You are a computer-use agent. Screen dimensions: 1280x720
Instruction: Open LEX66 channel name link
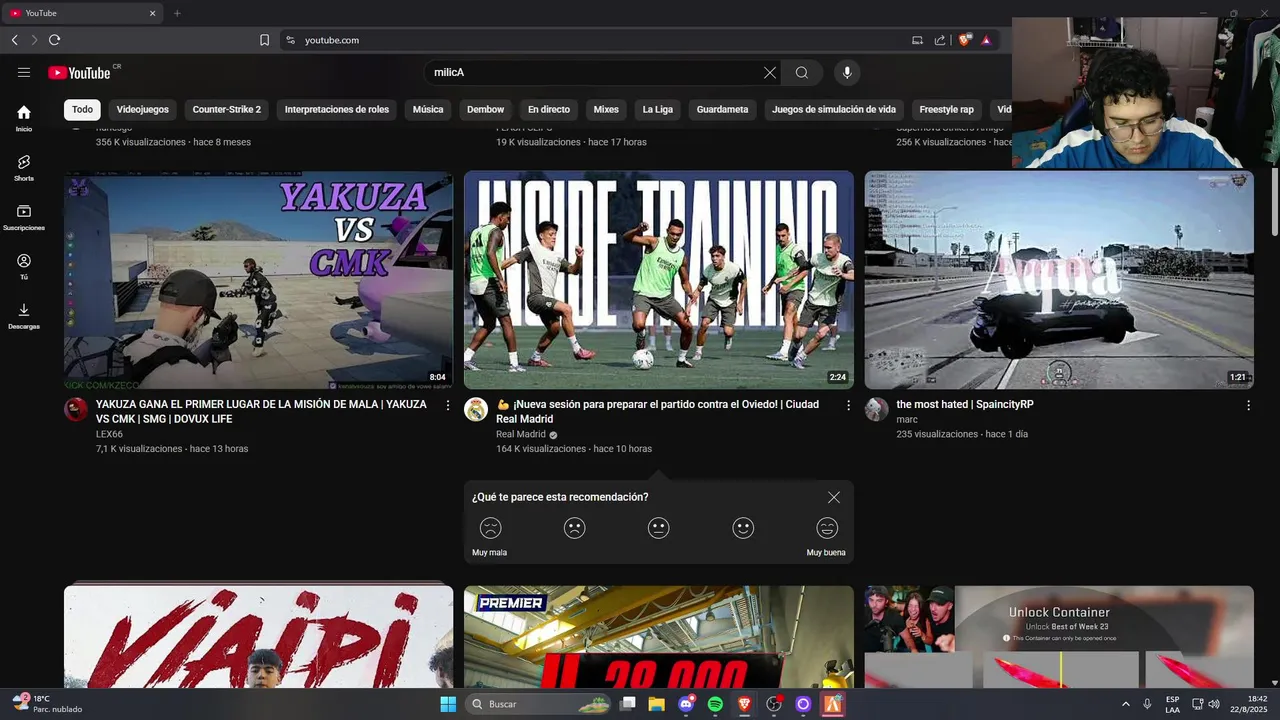109,434
